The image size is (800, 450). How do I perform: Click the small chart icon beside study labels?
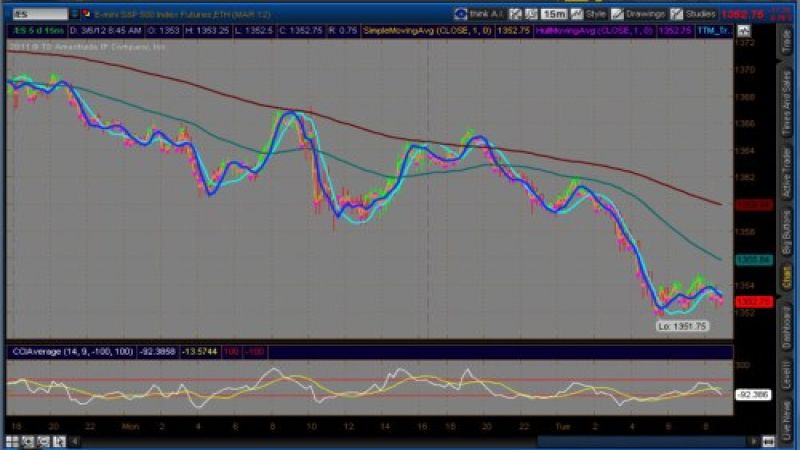pyautogui.click(x=744, y=31)
